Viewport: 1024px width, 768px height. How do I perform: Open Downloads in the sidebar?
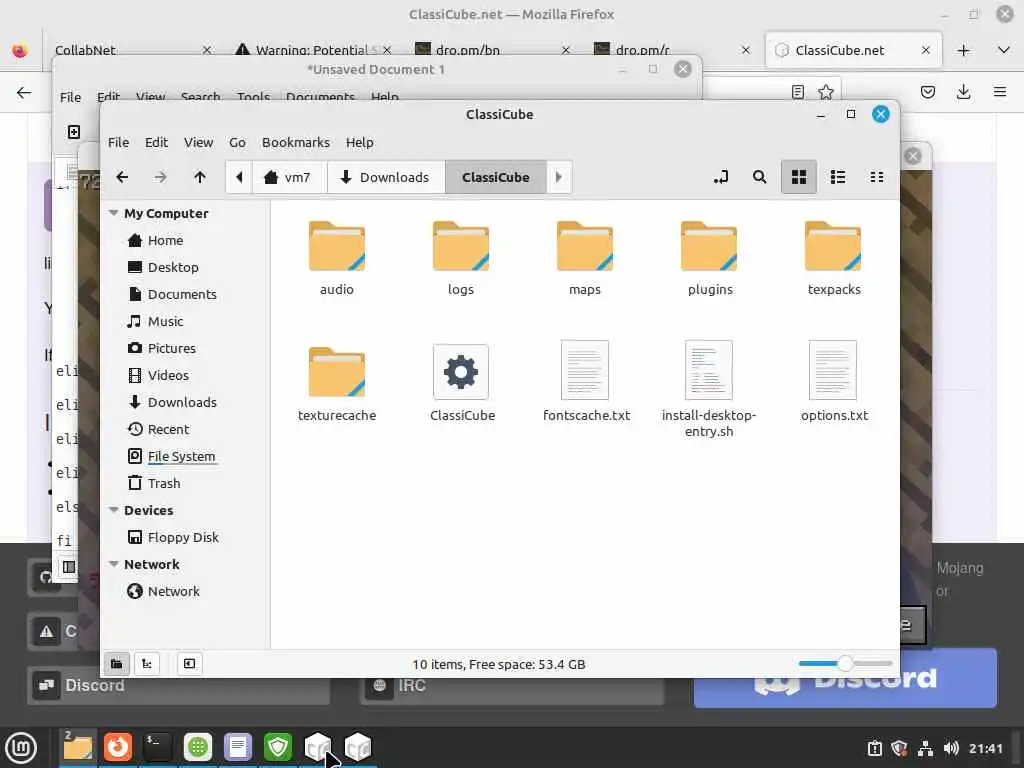(x=182, y=402)
